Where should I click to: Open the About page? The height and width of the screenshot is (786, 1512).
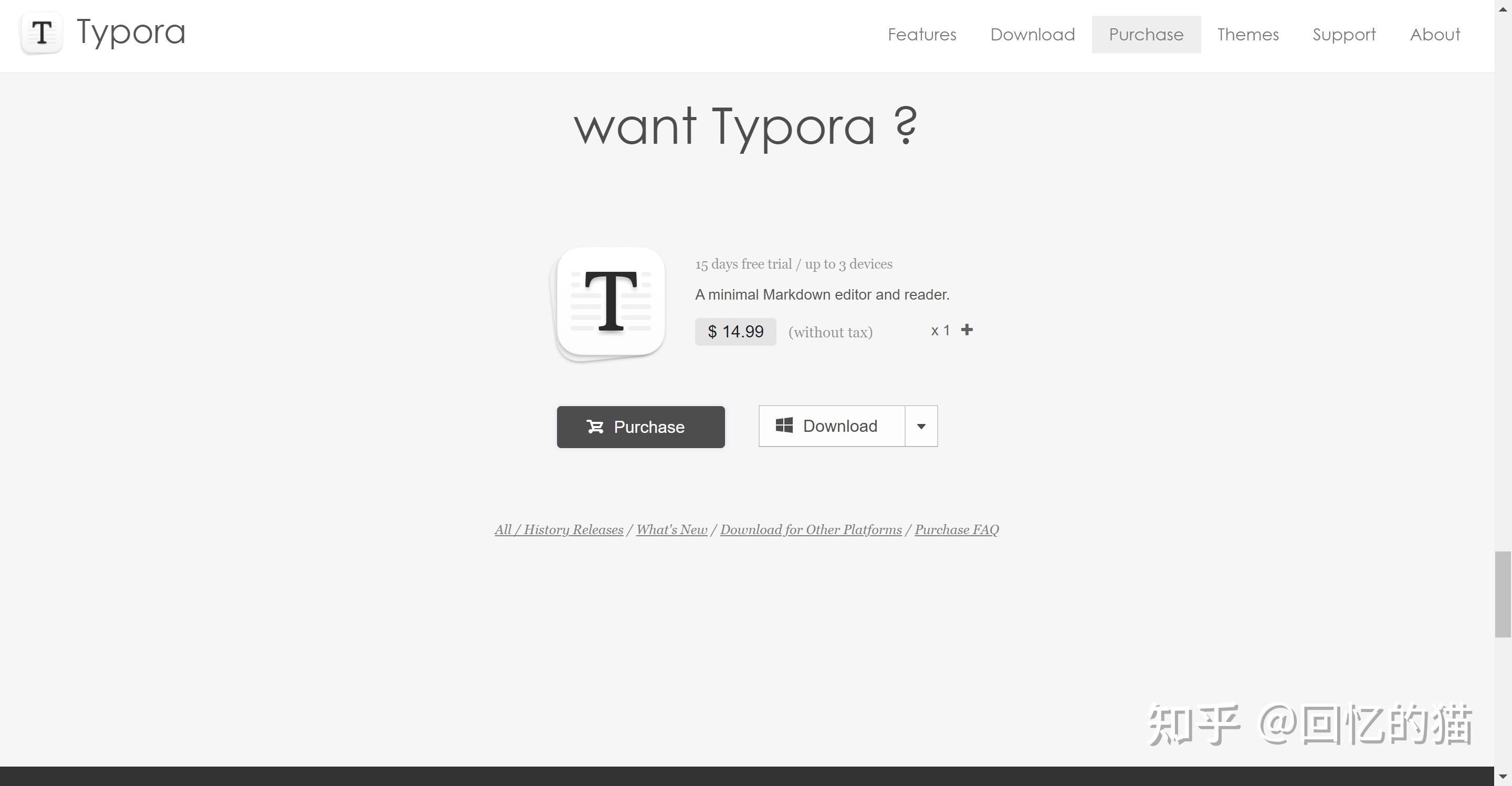coord(1435,34)
